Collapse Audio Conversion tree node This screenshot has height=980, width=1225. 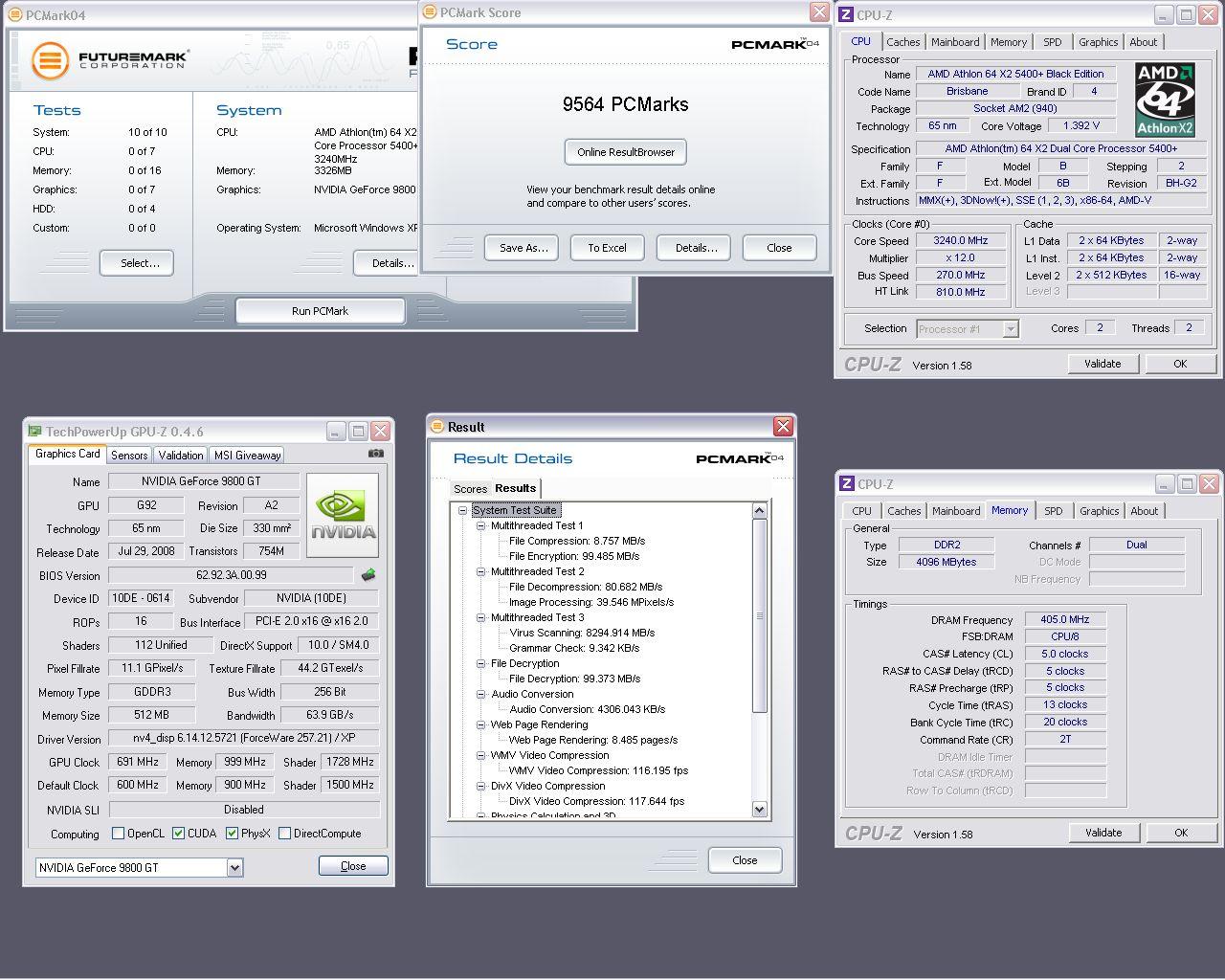(x=481, y=694)
